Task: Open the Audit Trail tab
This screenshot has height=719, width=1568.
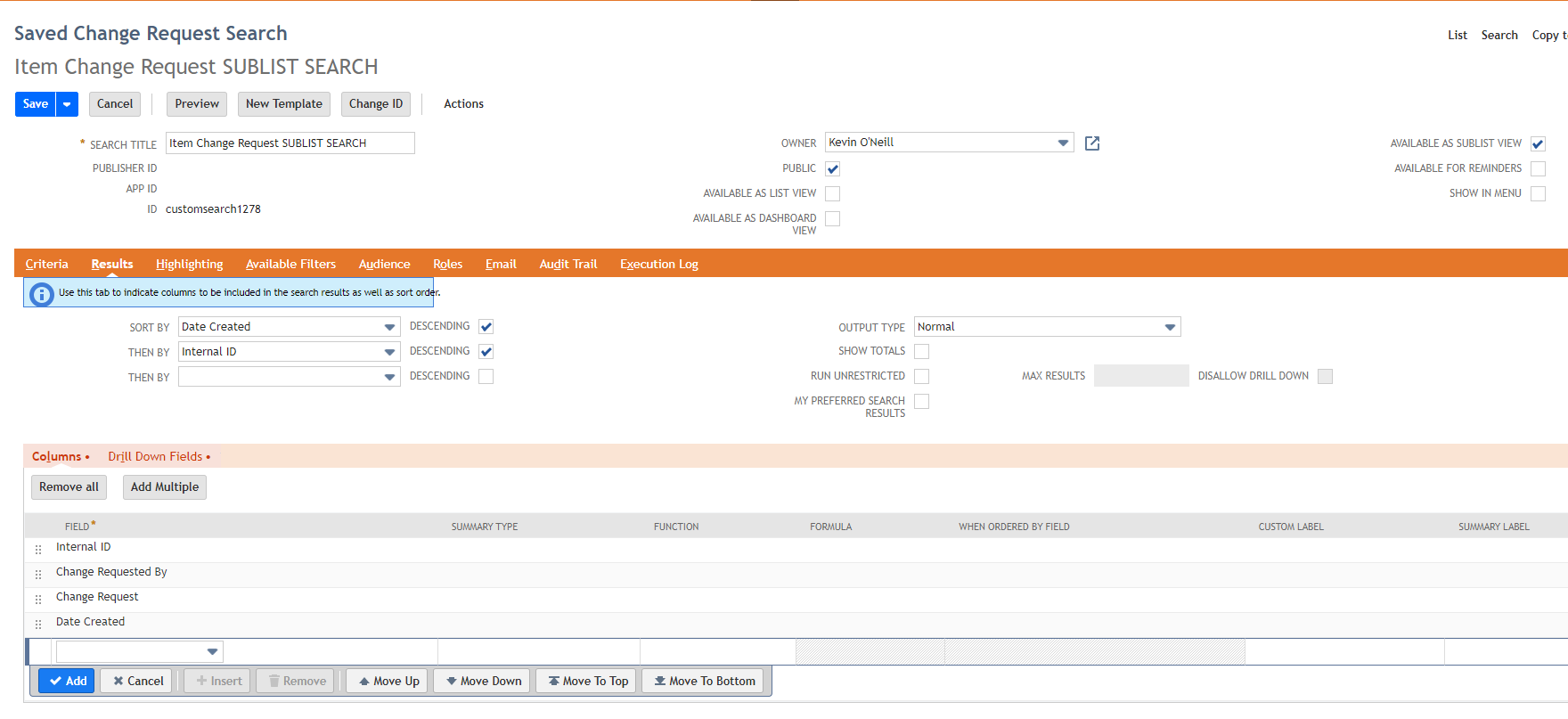Action: [x=568, y=265]
